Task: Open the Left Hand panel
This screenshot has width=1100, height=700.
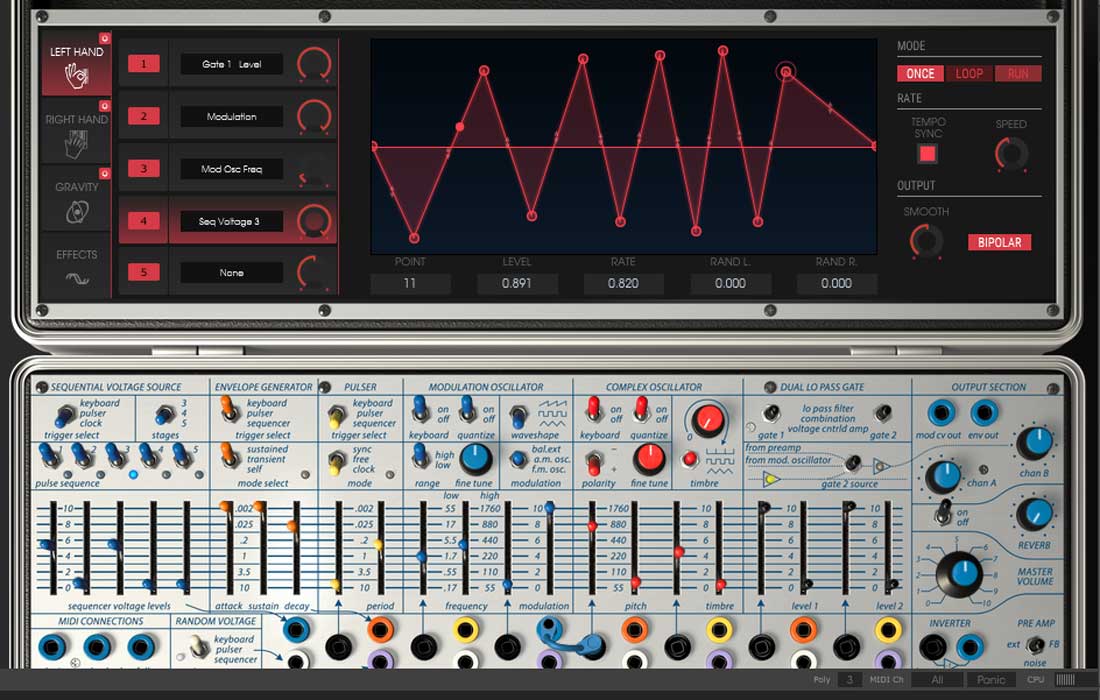Action: tap(76, 64)
